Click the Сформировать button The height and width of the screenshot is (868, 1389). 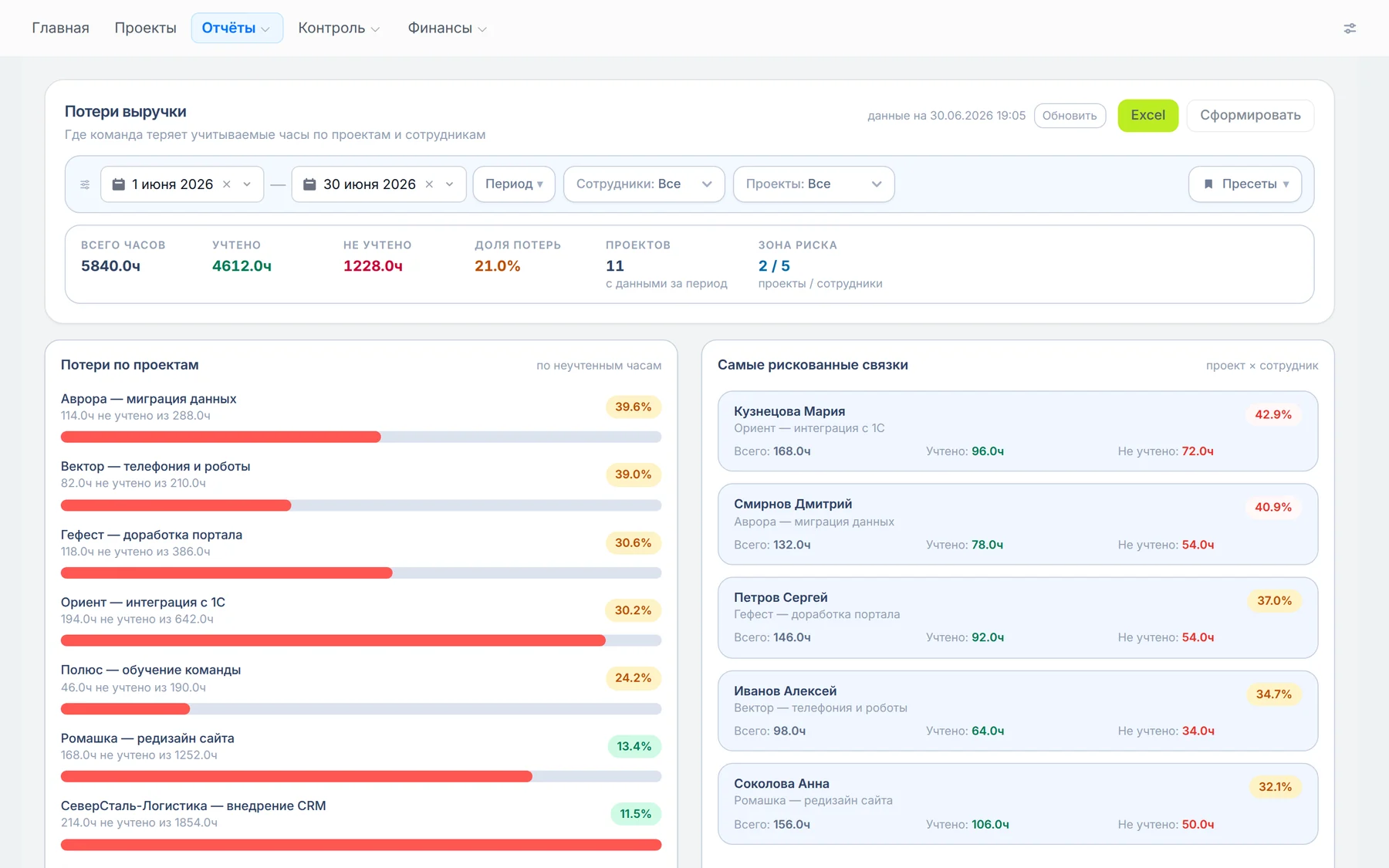pos(1250,116)
